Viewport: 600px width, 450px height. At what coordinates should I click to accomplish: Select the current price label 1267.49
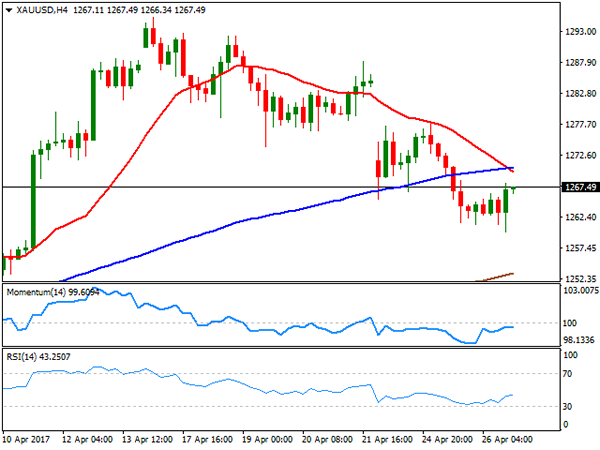click(x=580, y=187)
